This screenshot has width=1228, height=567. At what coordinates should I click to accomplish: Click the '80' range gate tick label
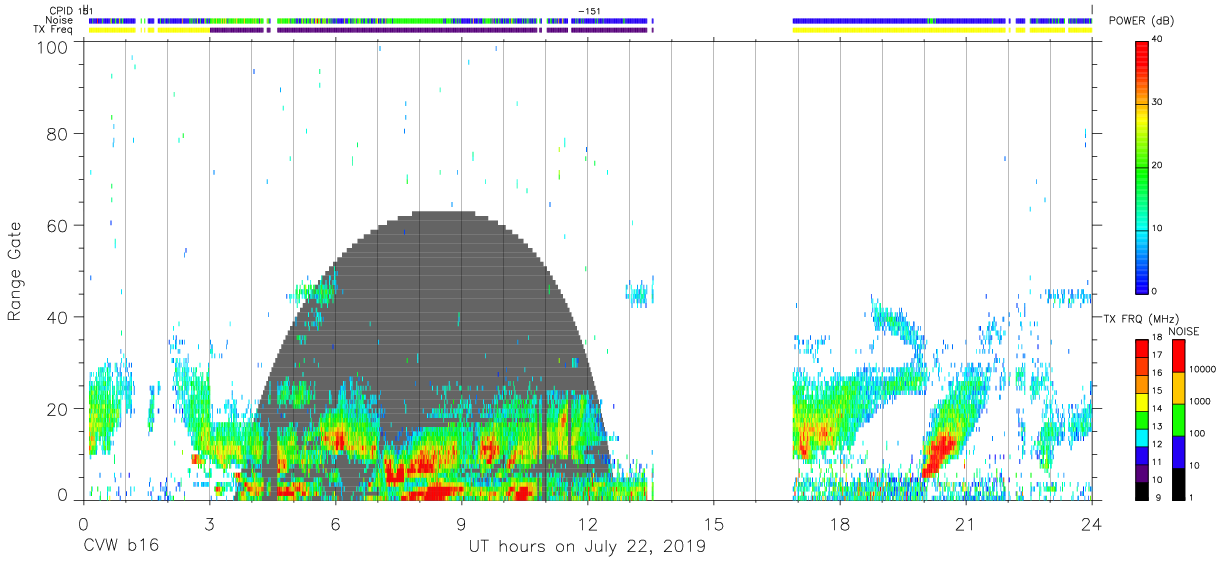click(56, 133)
